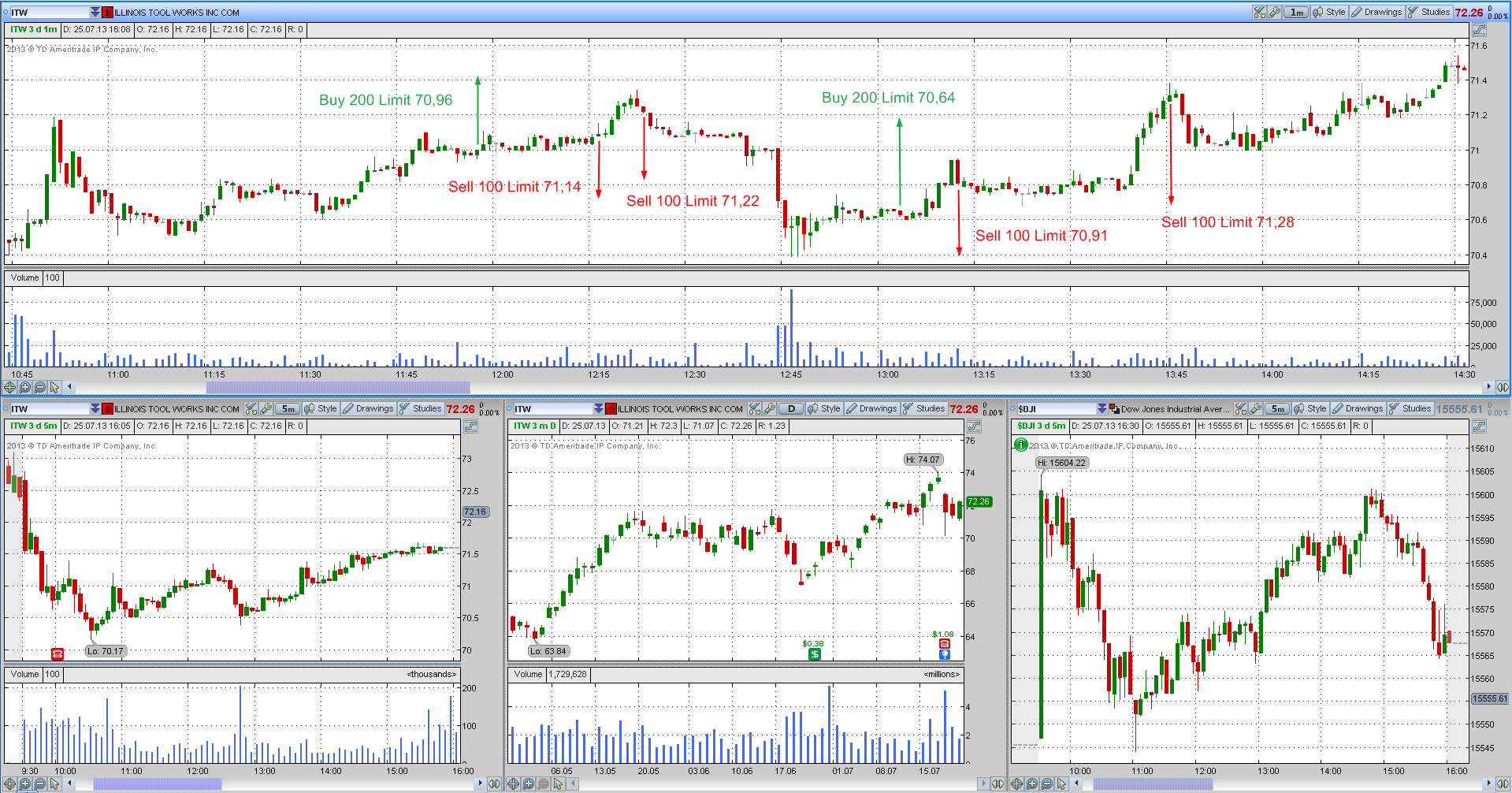Toggle symbol link dot on top ITW chart
Viewport: 1512px width, 793px height.
coord(6,12)
